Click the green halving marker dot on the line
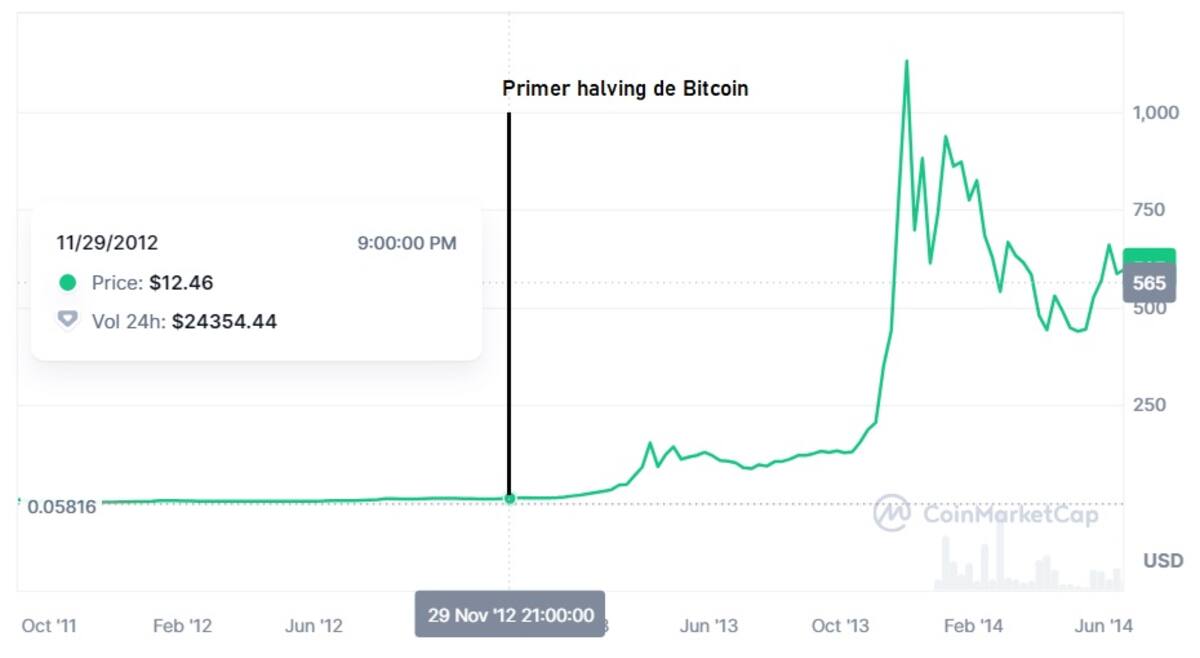1200x658 pixels. click(509, 498)
